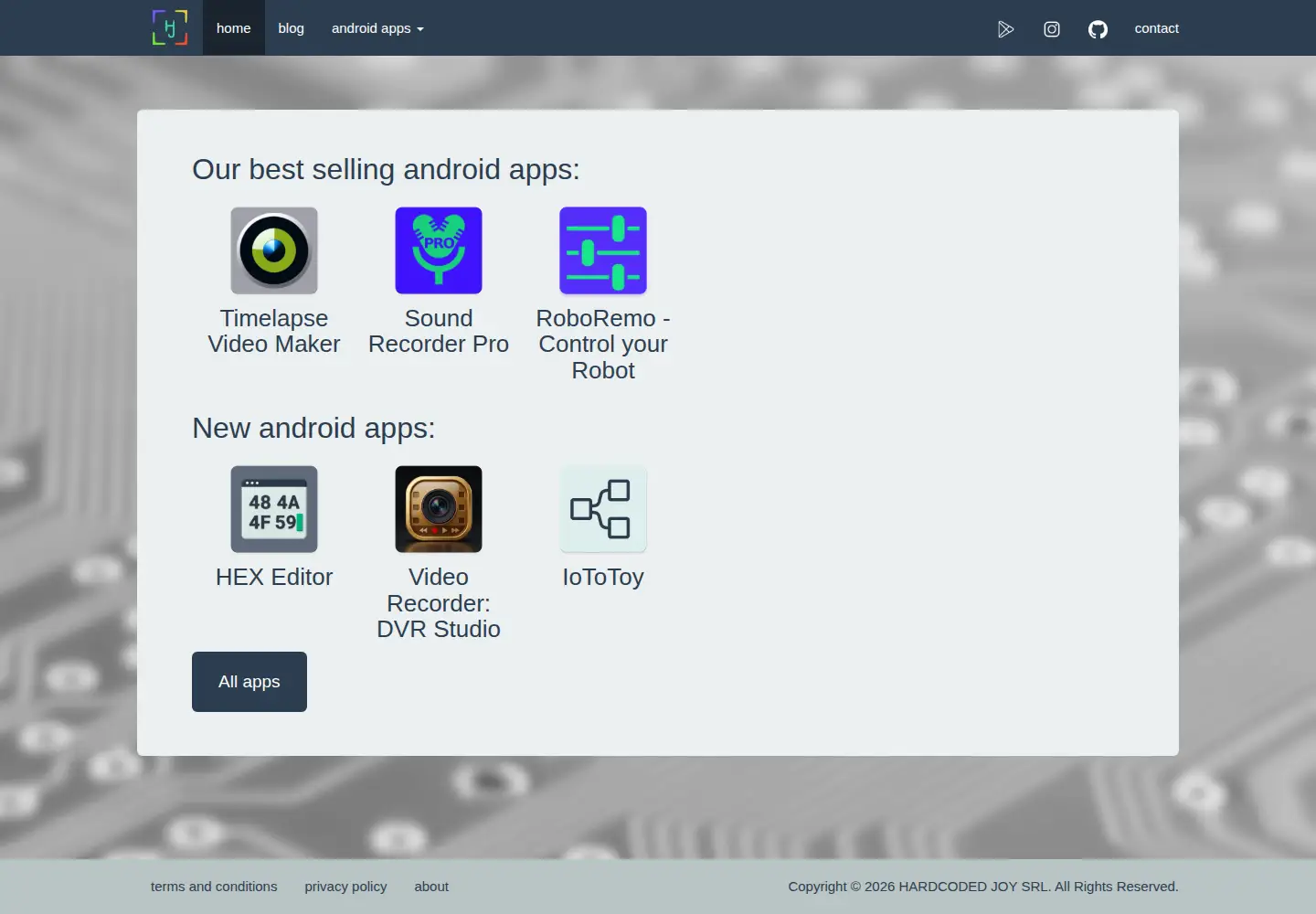The height and width of the screenshot is (914, 1316).
Task: Open terms and conditions link
Action: point(214,887)
